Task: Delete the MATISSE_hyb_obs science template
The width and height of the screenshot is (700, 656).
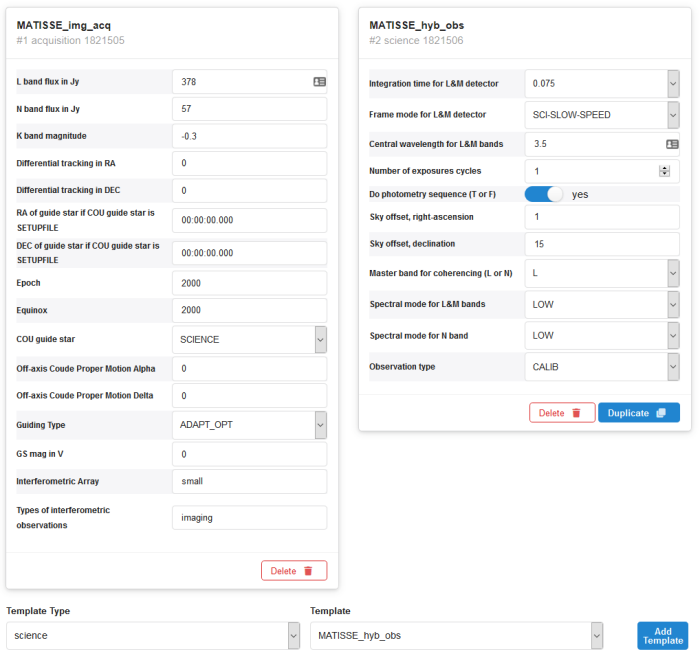Action: tap(562, 413)
